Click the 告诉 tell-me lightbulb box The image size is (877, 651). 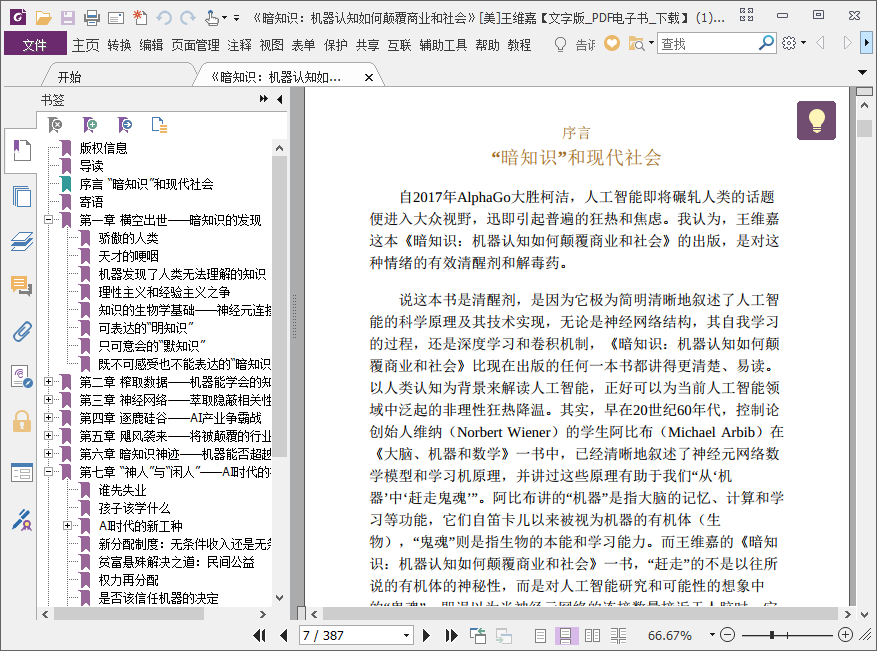[x=574, y=44]
